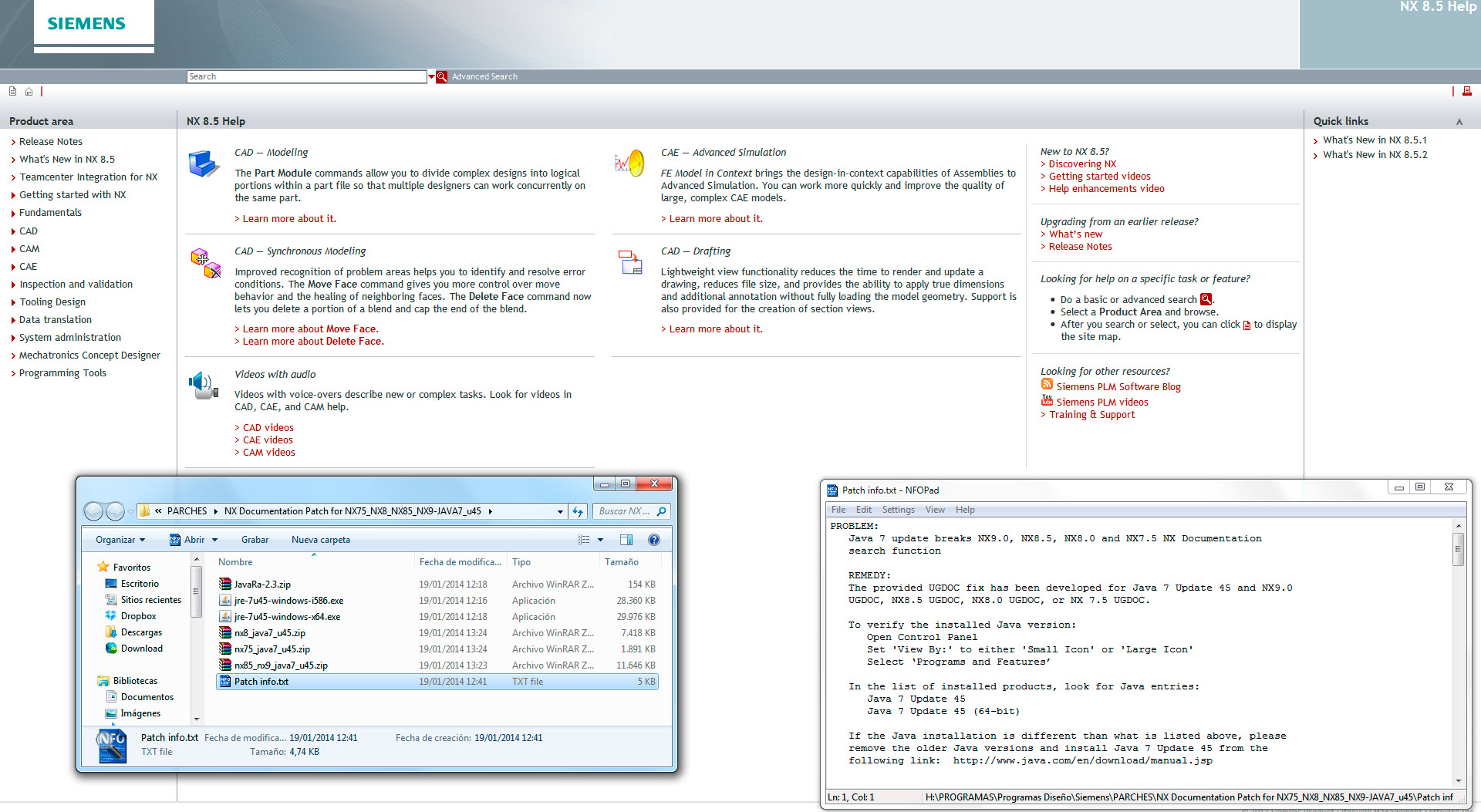The height and width of the screenshot is (812, 1481).
Task: Click the Search input field in NX Help
Action: (306, 76)
